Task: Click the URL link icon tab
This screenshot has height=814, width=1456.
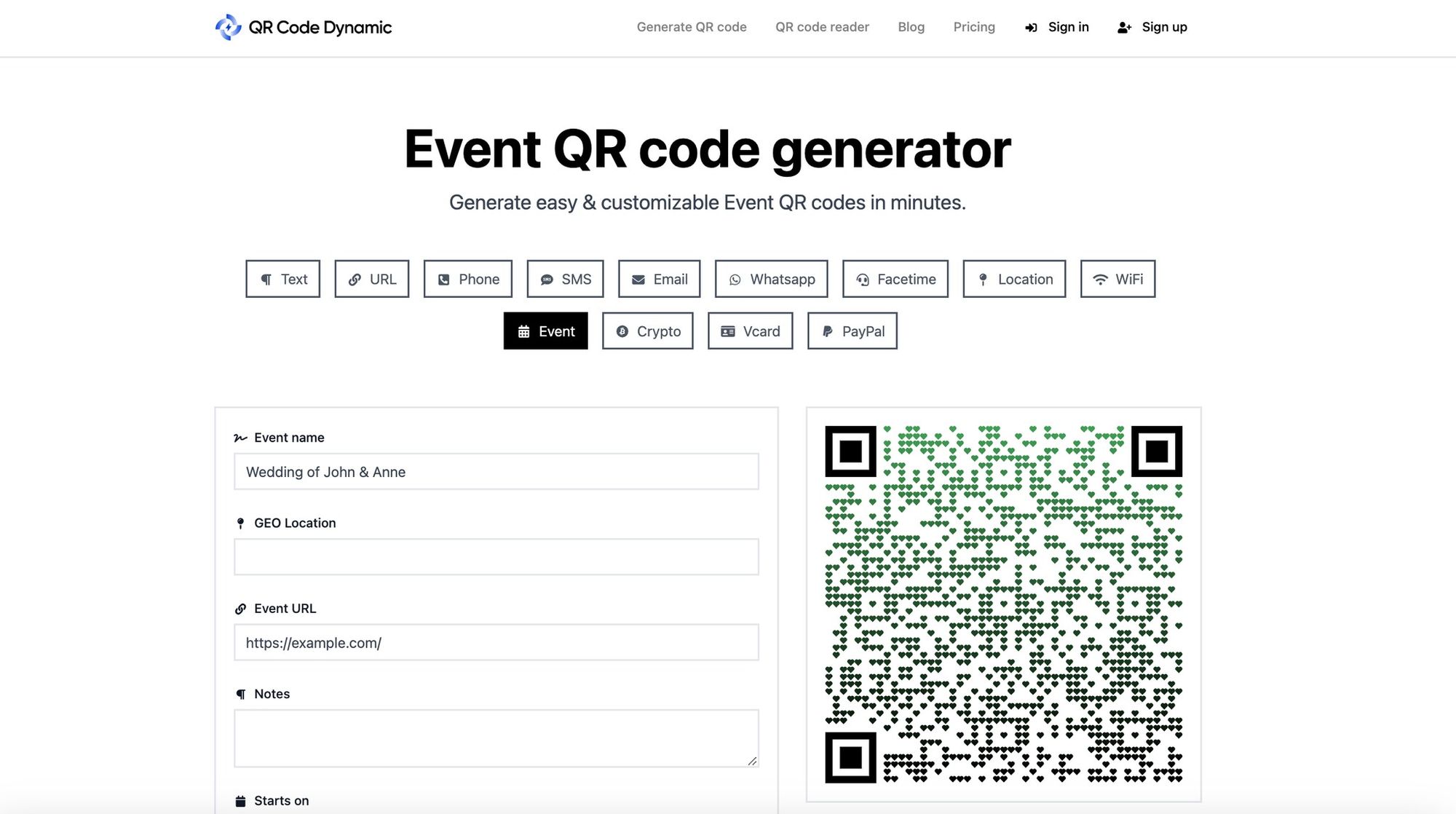Action: [x=372, y=279]
